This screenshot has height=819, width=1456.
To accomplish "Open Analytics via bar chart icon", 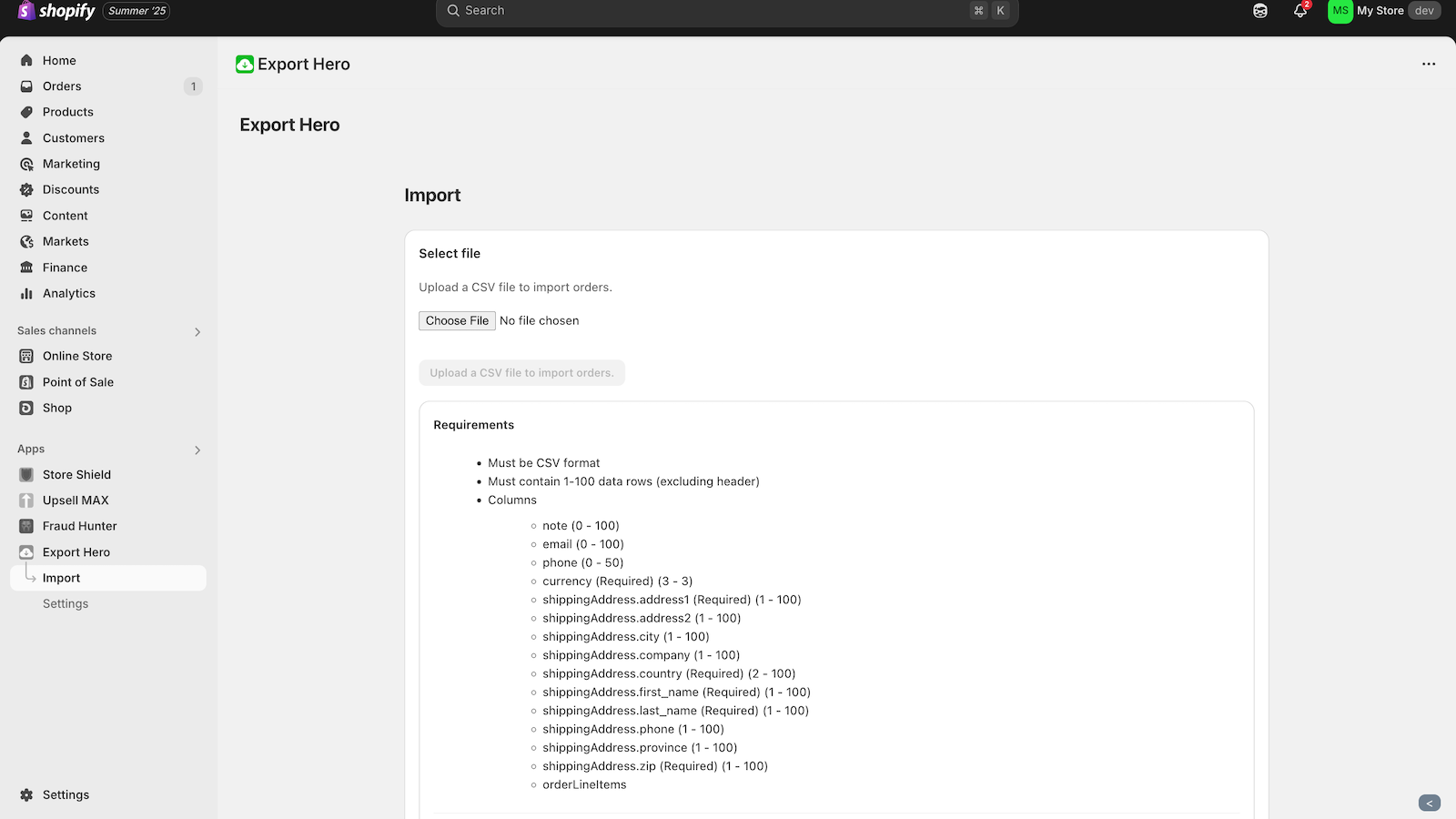I will [26, 294].
